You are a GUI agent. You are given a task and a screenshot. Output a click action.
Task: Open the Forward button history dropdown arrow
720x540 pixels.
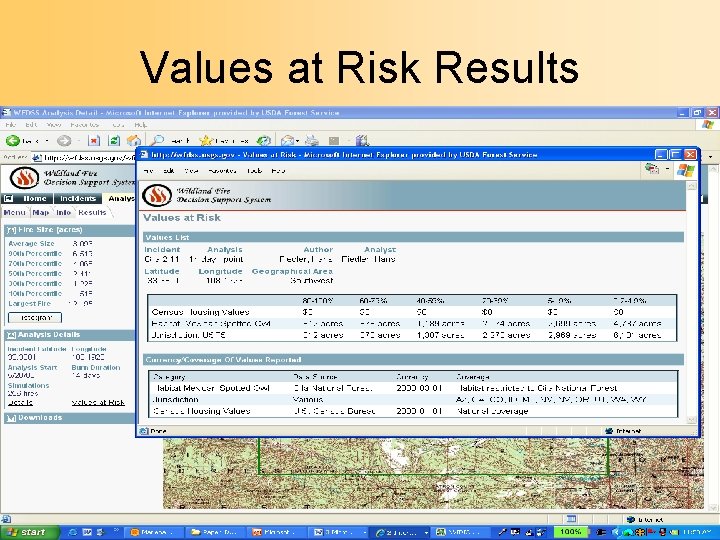78,141
